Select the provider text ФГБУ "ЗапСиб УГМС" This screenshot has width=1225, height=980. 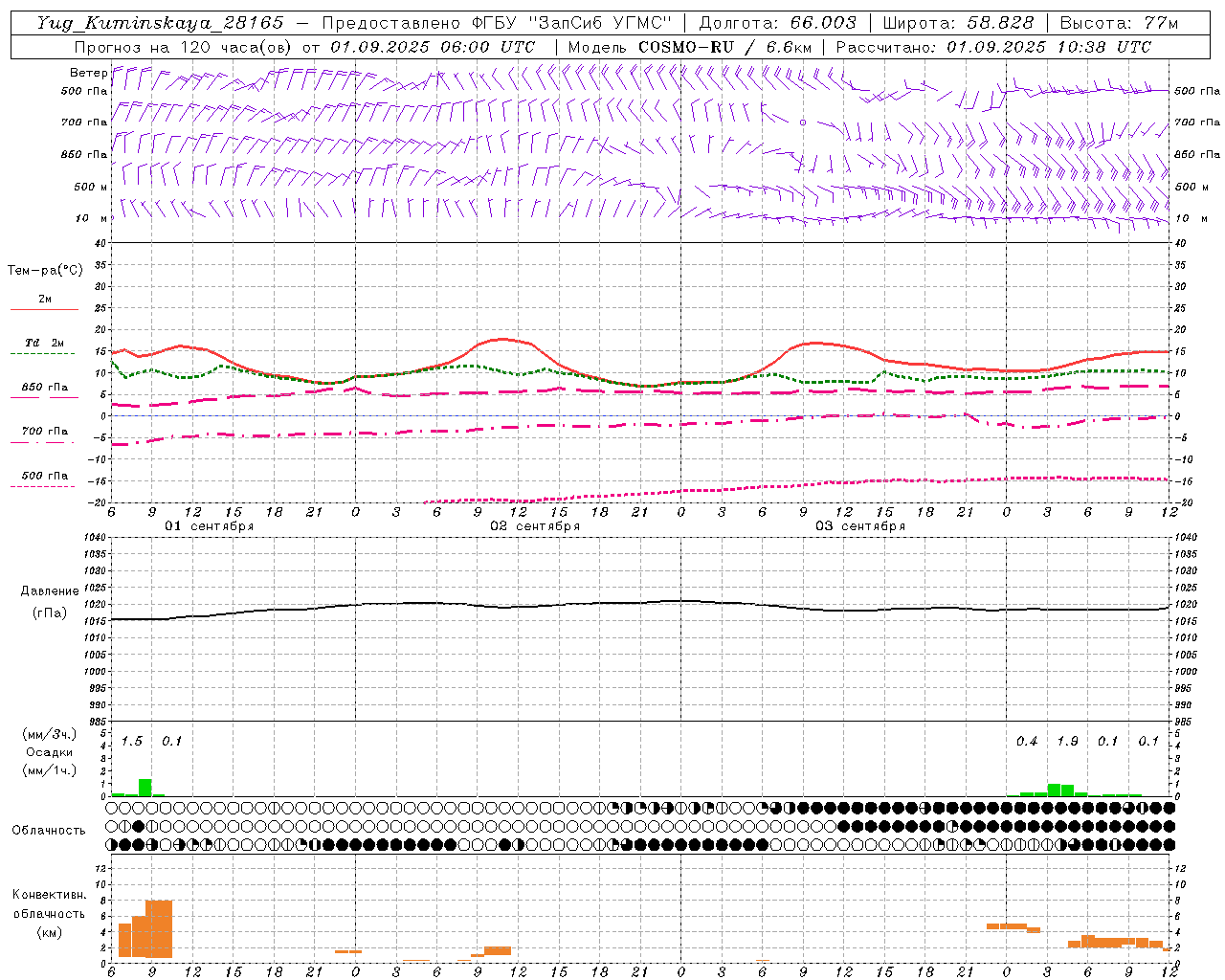tap(572, 23)
